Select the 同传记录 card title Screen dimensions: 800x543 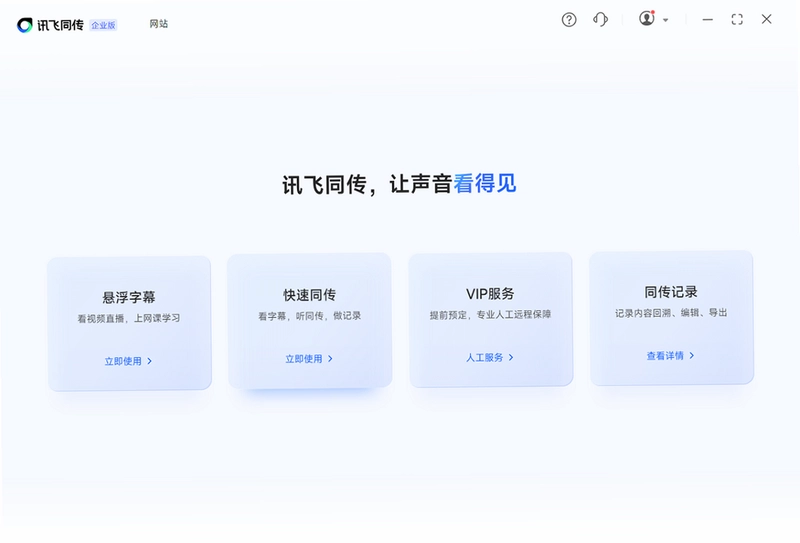(x=671, y=292)
